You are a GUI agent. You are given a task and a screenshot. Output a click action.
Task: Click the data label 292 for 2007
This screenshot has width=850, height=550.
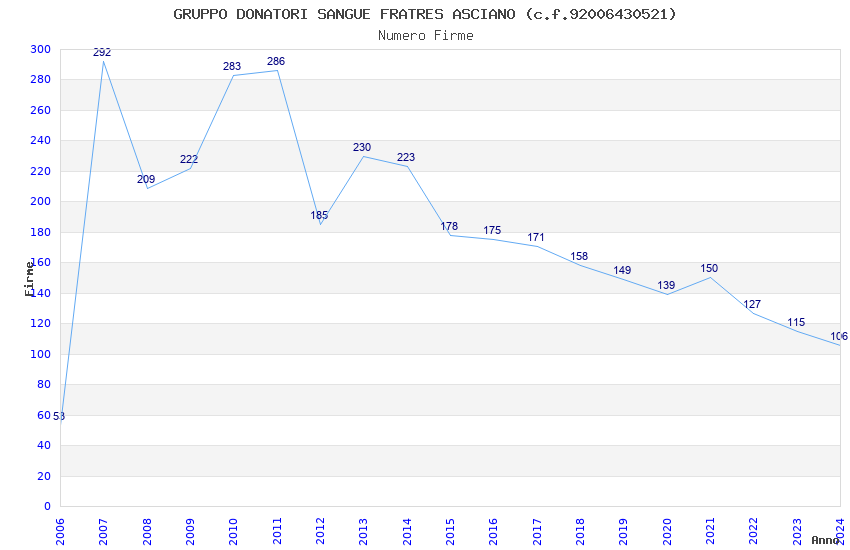102,53
